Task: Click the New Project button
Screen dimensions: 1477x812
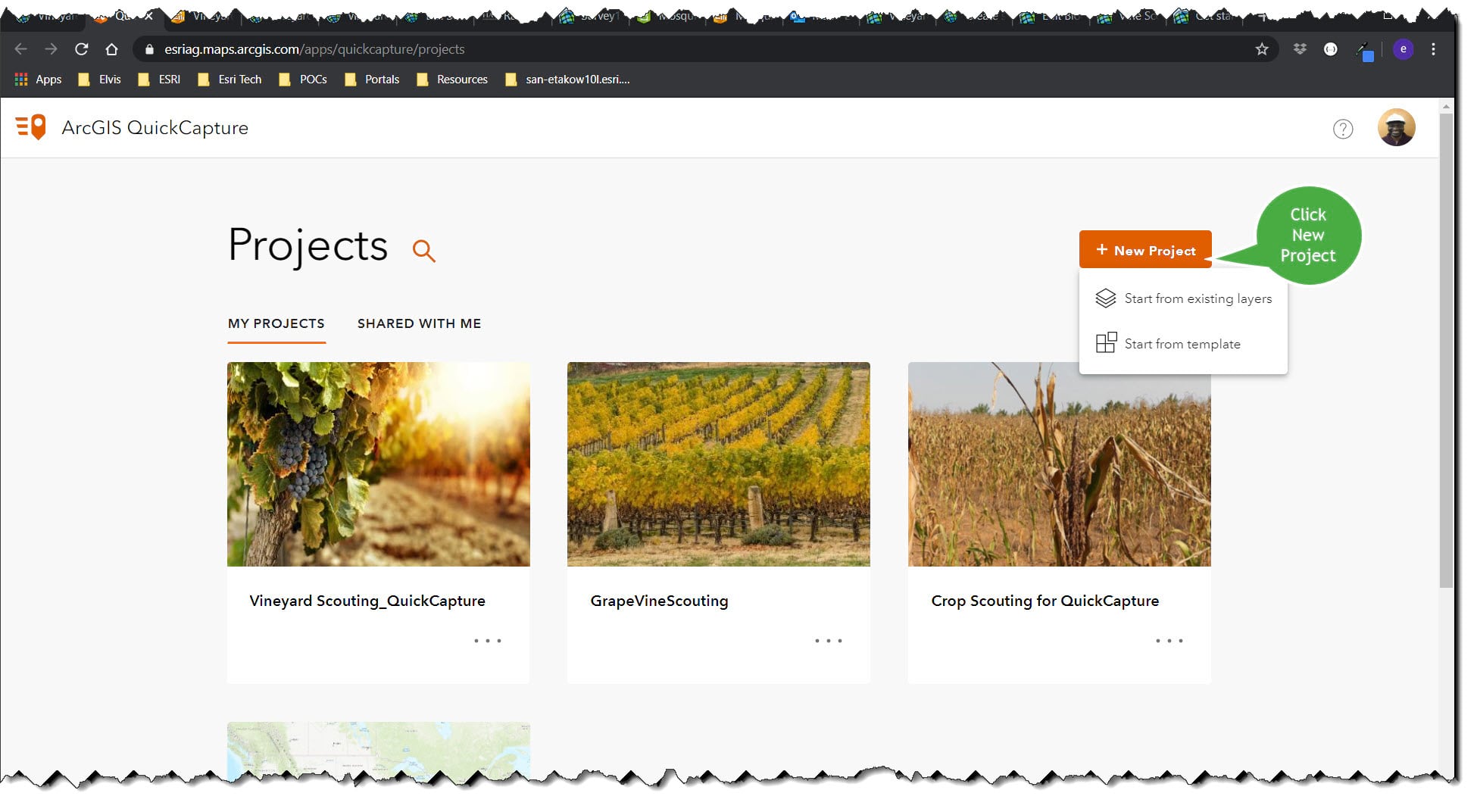Action: pos(1145,250)
